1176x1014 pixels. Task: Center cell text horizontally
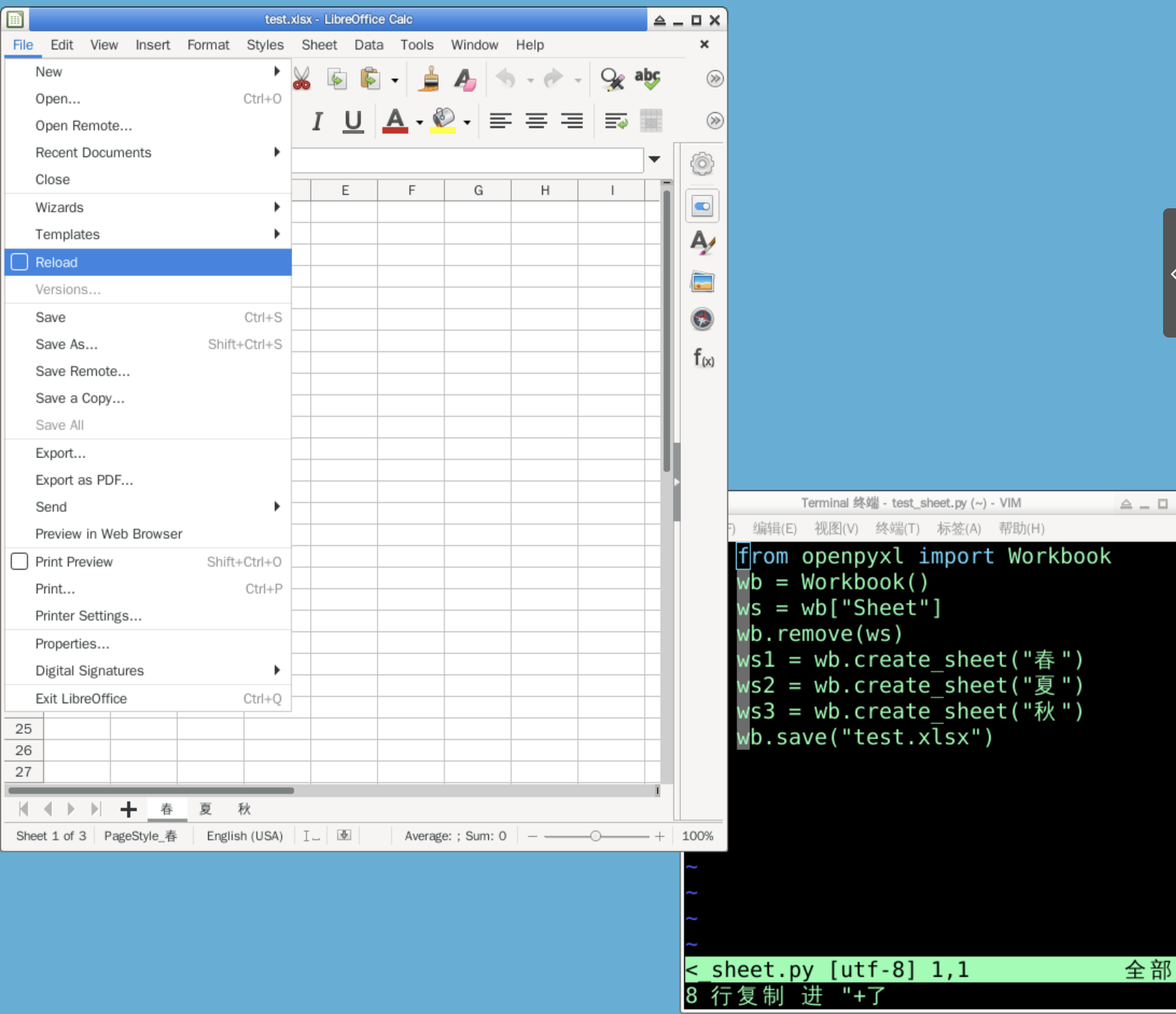click(x=536, y=121)
